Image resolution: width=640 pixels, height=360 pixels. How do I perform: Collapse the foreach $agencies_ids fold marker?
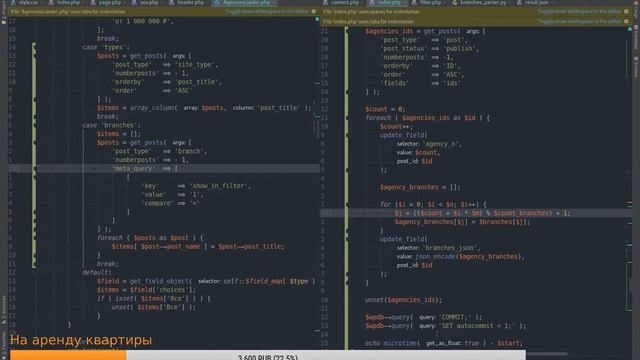pyautogui.click(x=347, y=118)
